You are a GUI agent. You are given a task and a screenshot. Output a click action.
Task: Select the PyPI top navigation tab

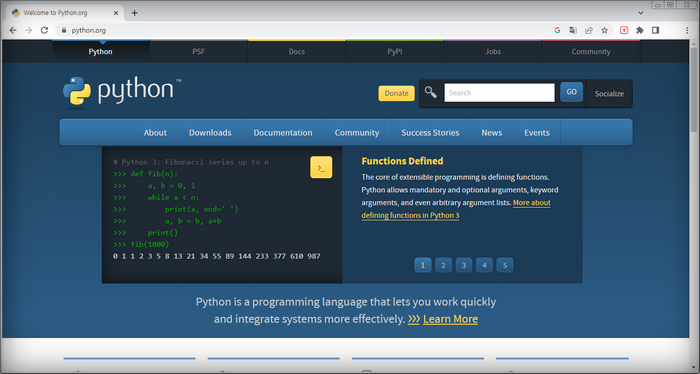[x=395, y=52]
